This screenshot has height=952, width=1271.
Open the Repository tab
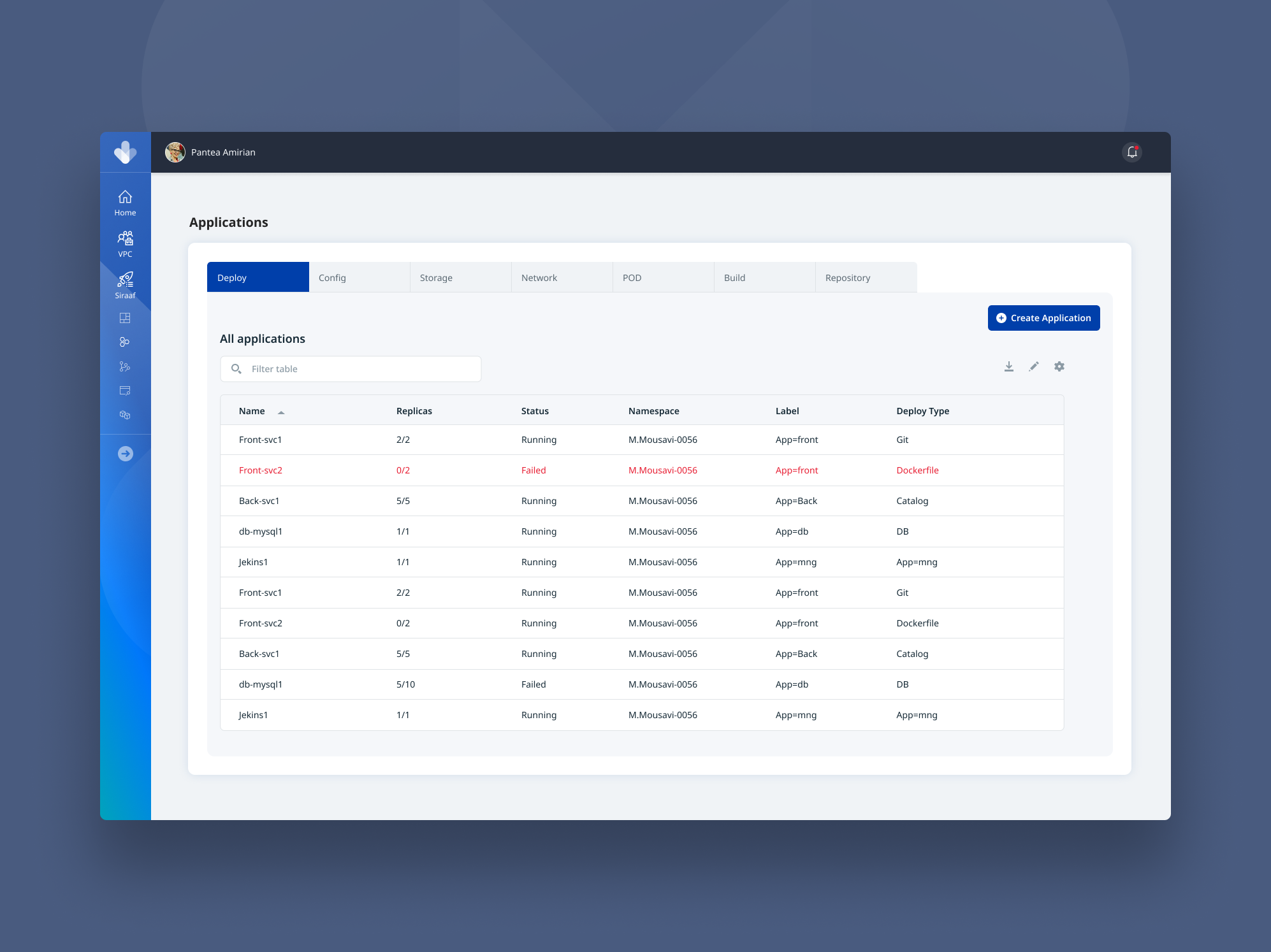866,278
